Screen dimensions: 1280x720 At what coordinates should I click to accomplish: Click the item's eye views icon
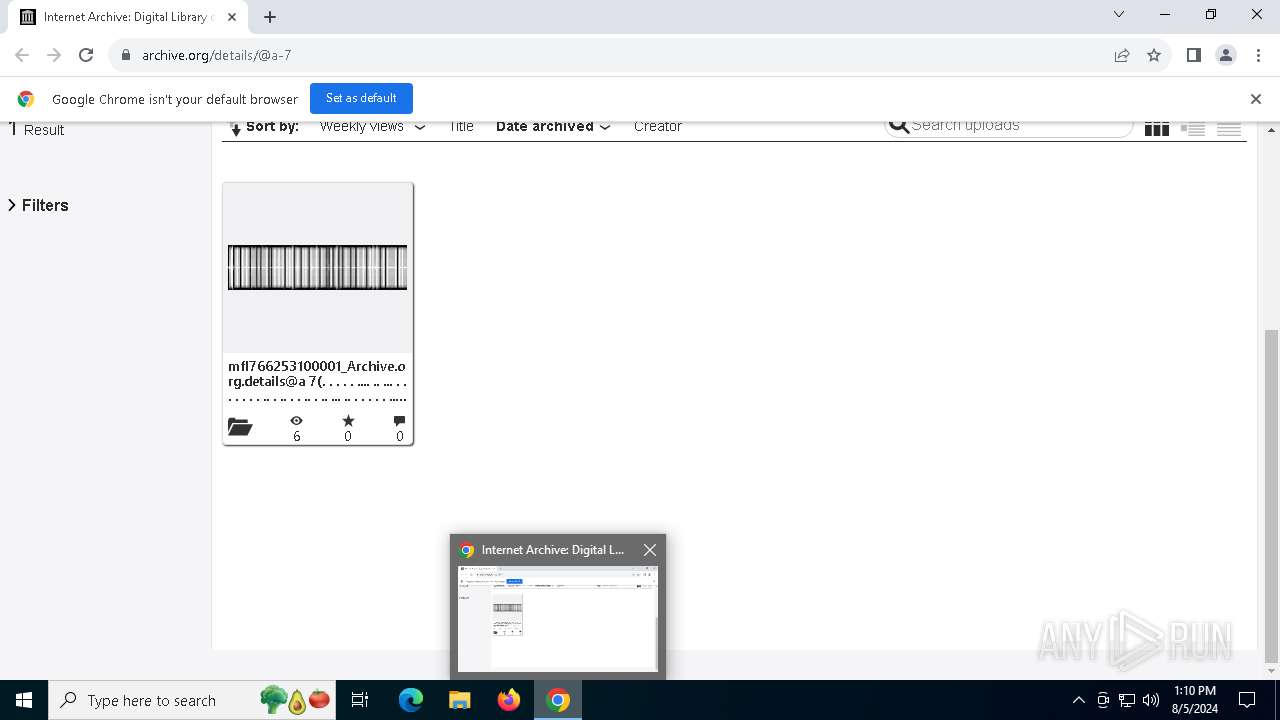(296, 421)
